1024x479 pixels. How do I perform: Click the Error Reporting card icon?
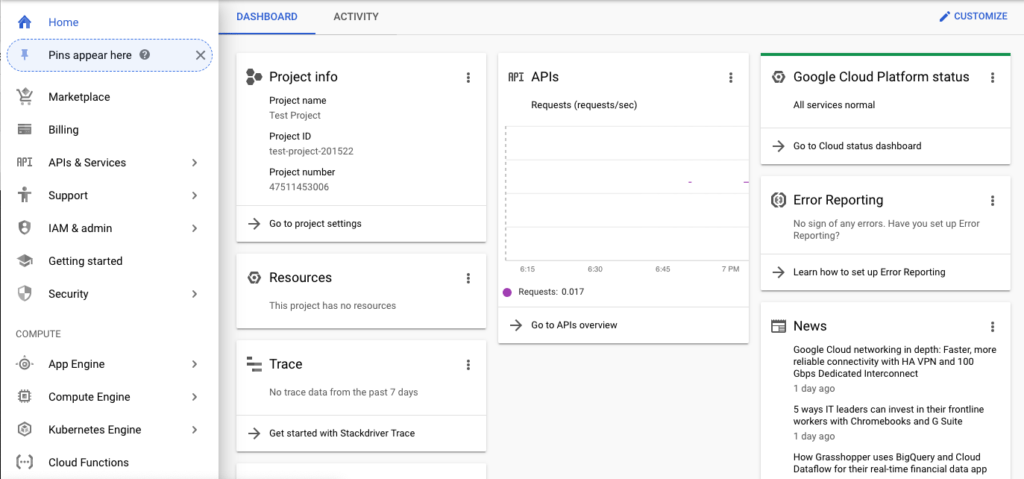point(778,200)
